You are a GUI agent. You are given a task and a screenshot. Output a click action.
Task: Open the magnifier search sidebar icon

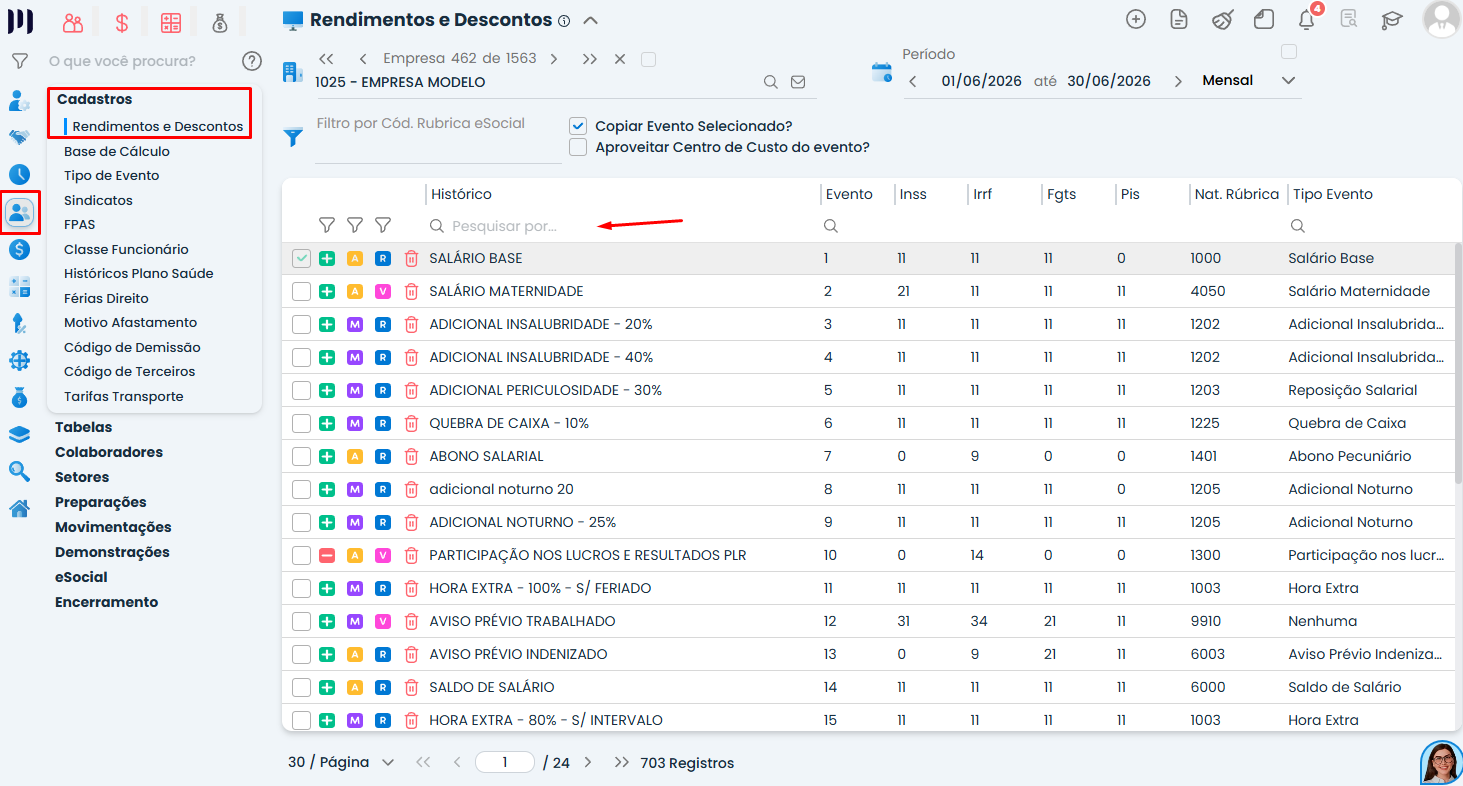(x=19, y=471)
